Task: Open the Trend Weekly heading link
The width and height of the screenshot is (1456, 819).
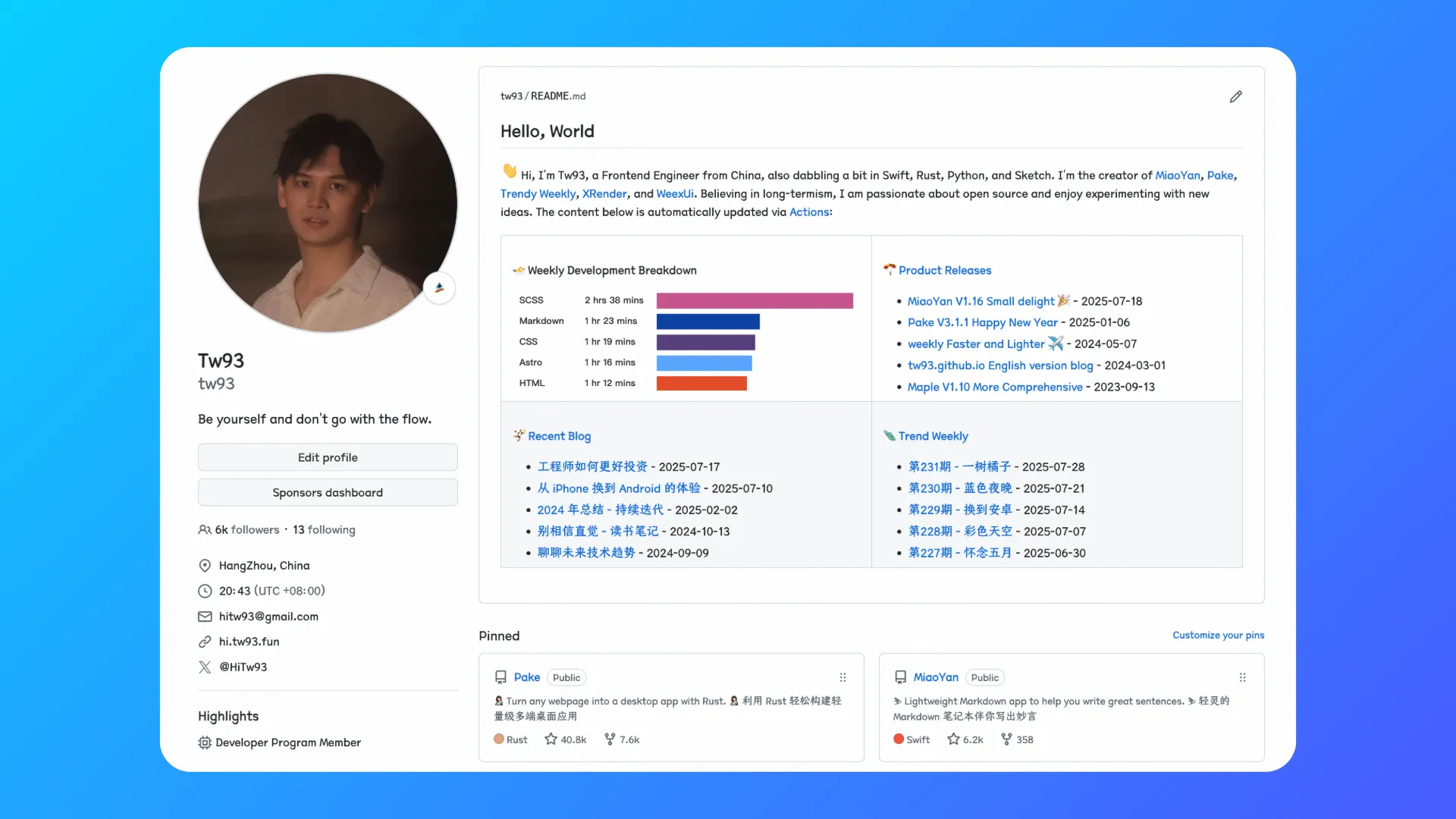Action: click(x=933, y=436)
